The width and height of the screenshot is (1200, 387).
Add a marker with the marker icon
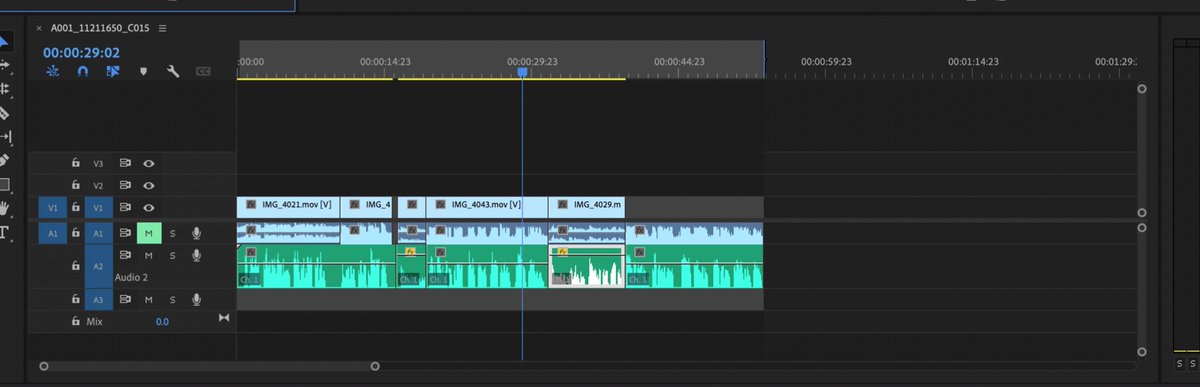pyautogui.click(x=143, y=72)
